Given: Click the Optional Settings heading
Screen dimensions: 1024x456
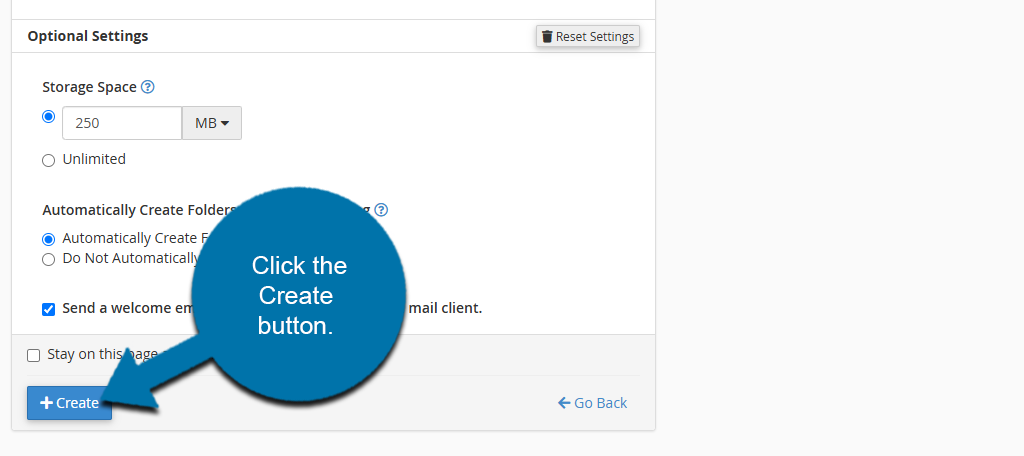Looking at the screenshot, I should pos(88,36).
